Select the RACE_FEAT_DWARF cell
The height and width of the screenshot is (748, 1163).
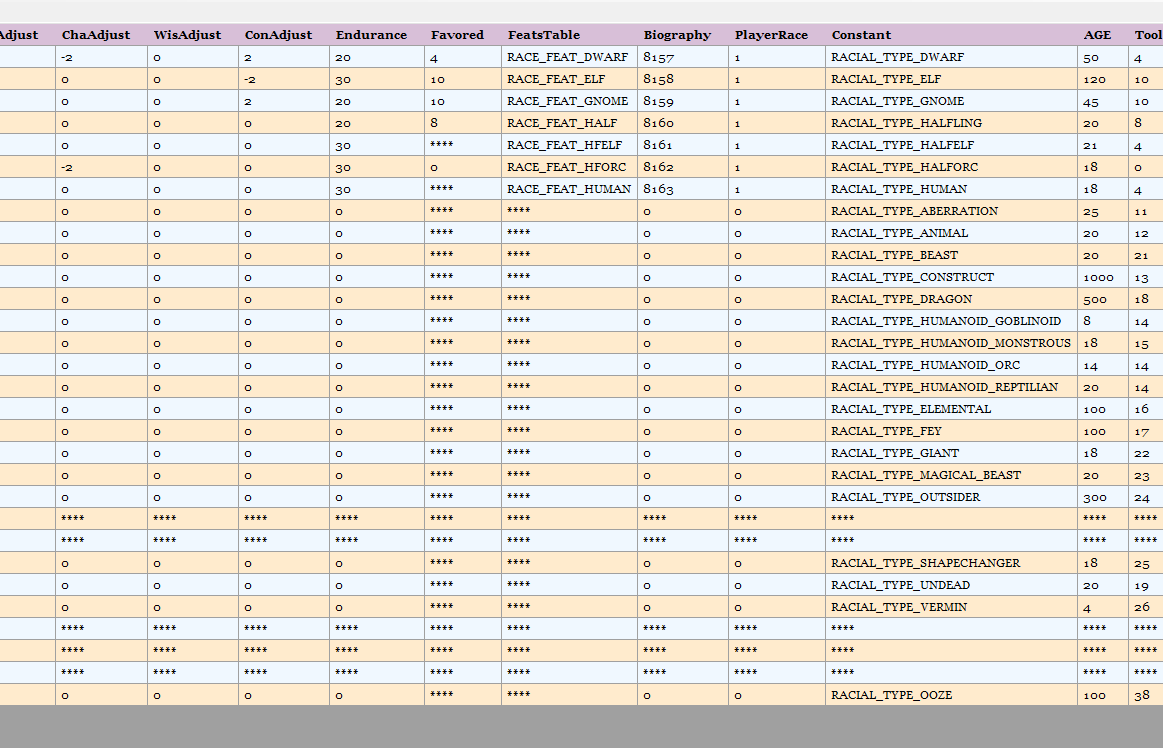(567, 57)
